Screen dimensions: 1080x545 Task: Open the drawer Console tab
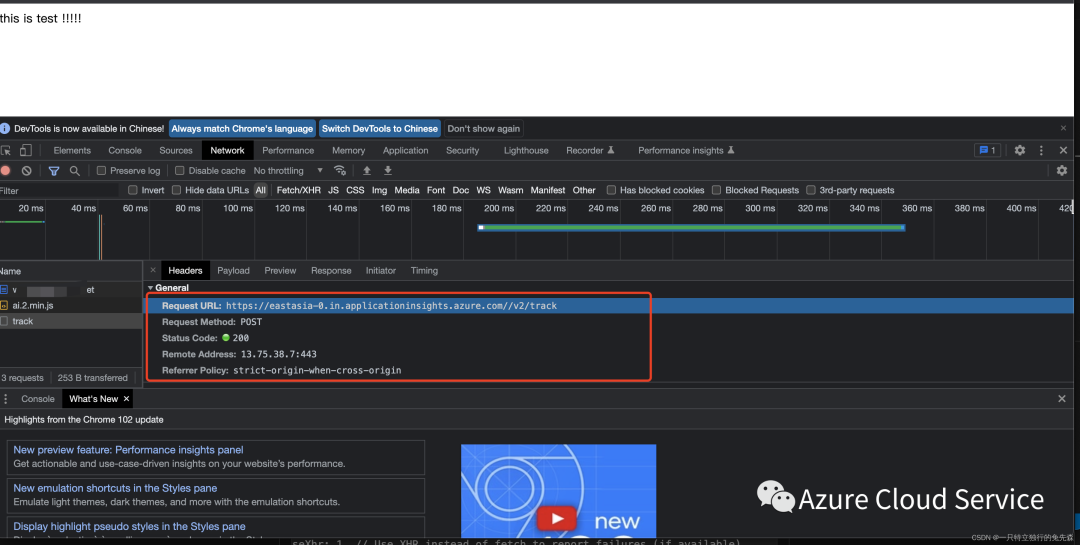click(38, 399)
